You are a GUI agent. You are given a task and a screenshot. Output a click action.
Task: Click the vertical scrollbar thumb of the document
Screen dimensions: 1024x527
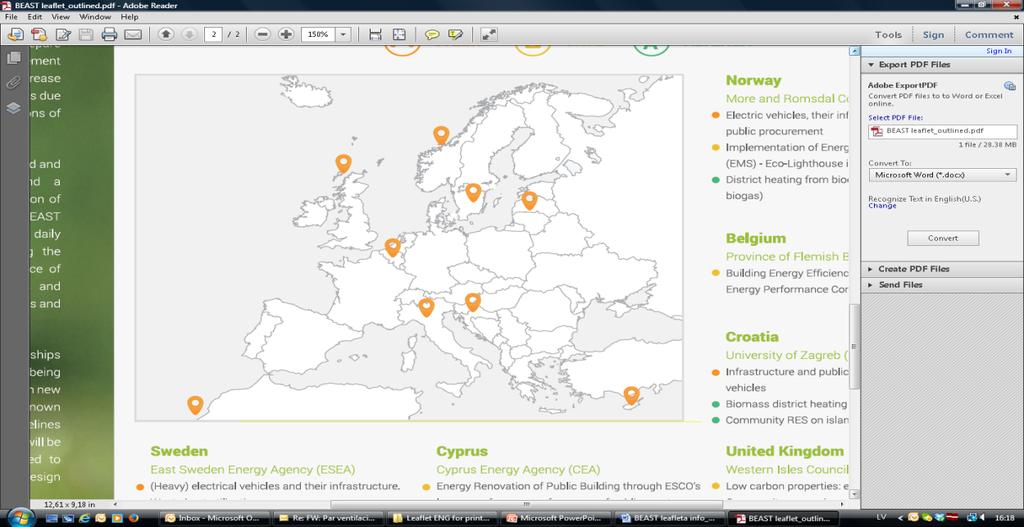tap(854, 346)
